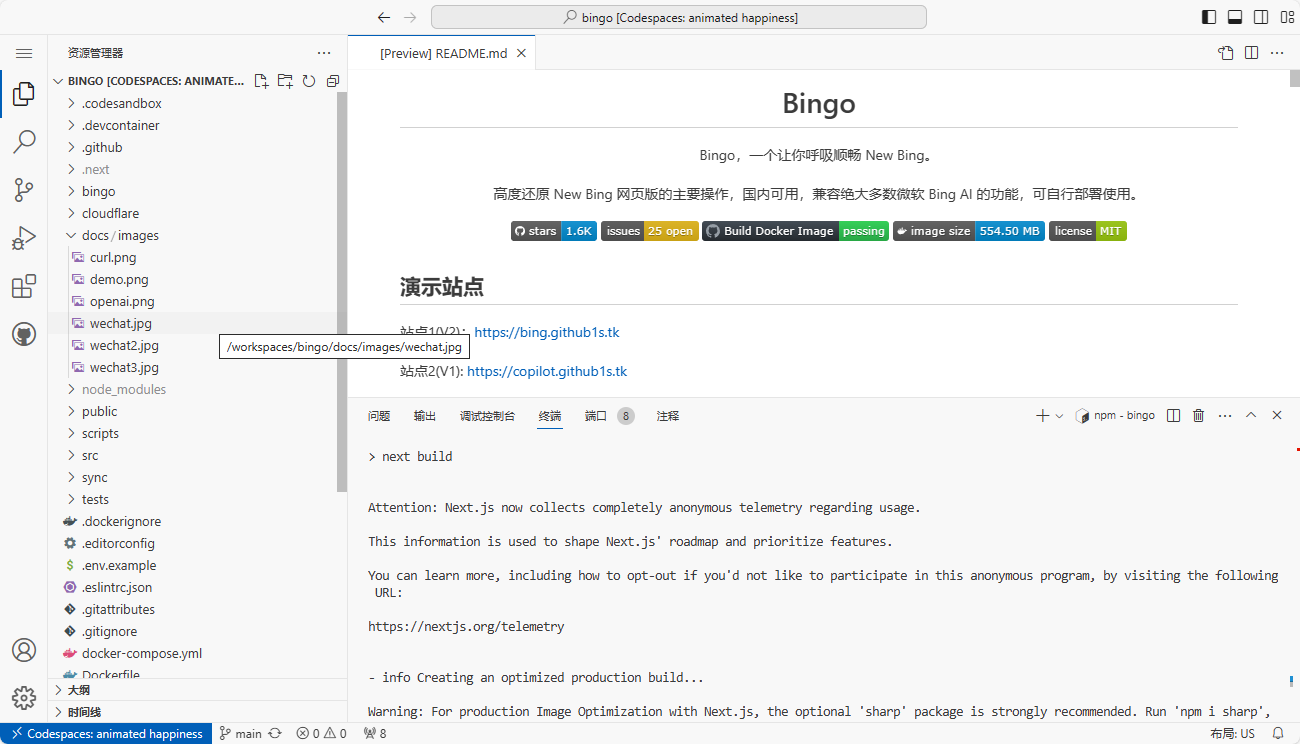This screenshot has height=744, width=1300.
Task: Open the hamburger application menu
Action: 24,53
